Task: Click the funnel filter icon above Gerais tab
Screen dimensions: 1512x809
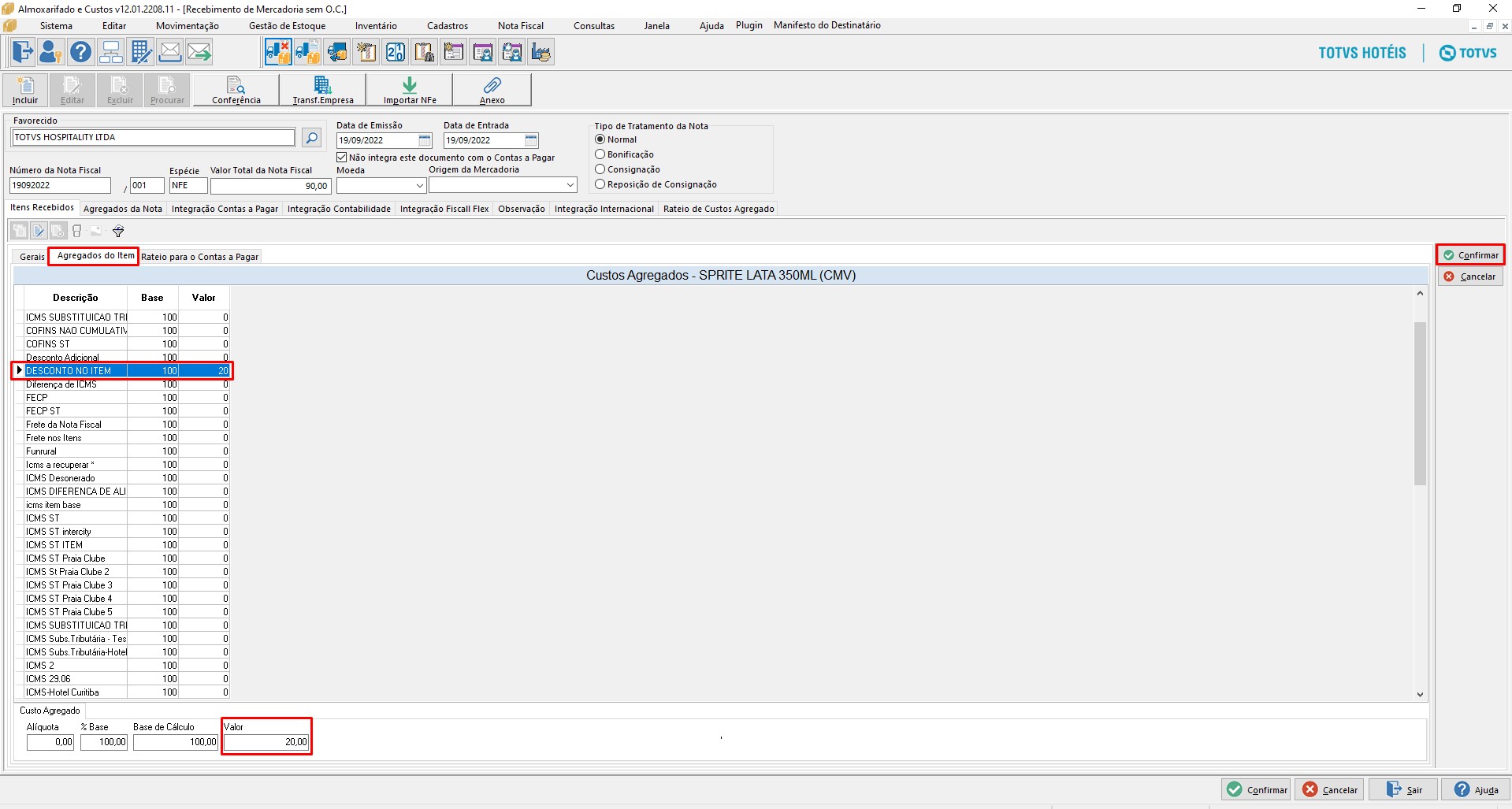Action: [x=118, y=231]
